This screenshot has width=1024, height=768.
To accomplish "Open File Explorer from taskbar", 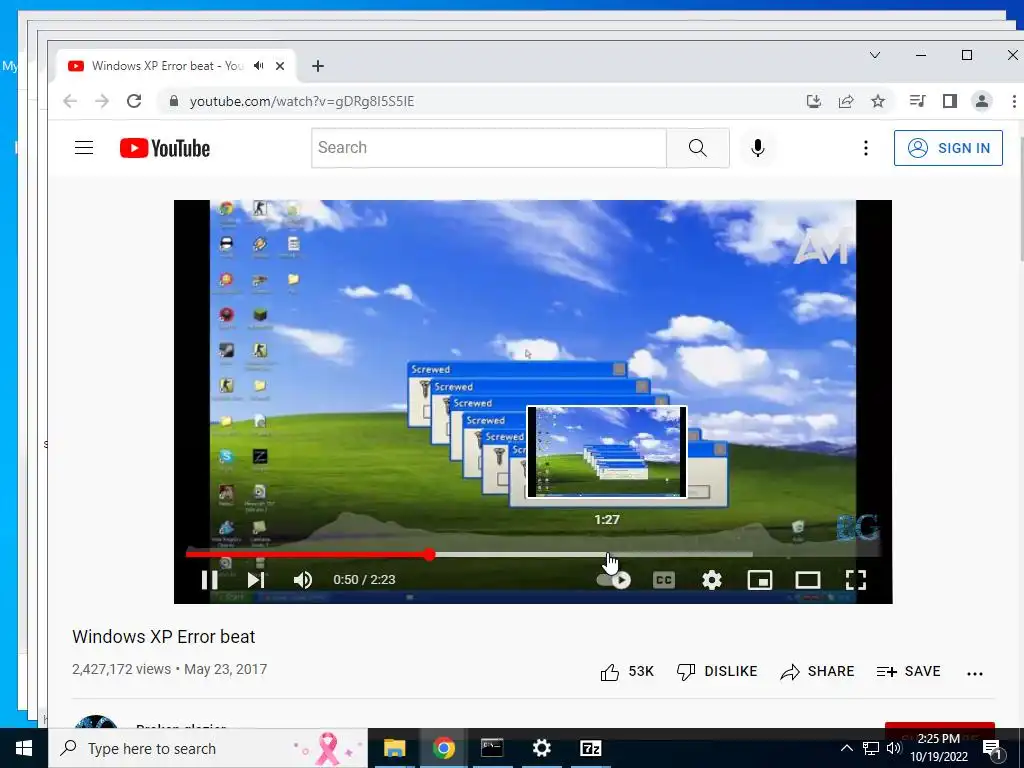I will pyautogui.click(x=394, y=748).
